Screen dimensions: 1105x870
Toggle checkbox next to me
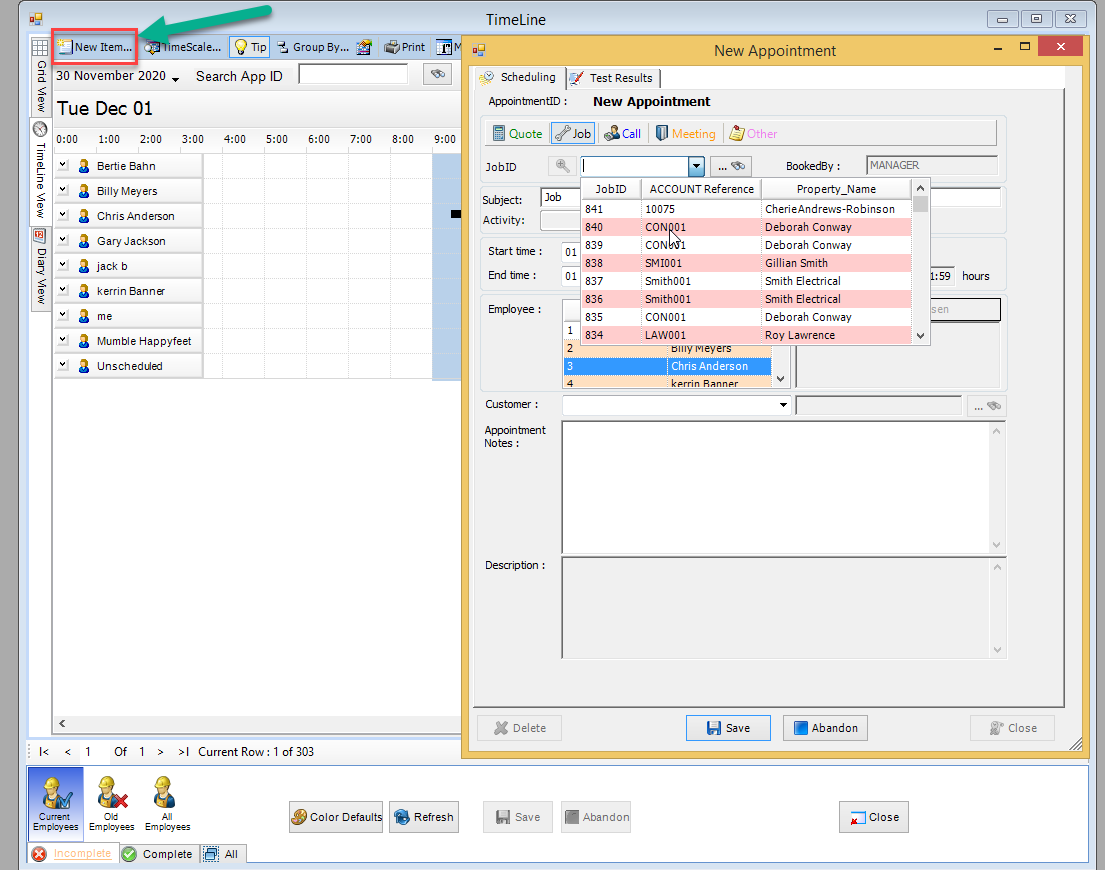(x=63, y=315)
